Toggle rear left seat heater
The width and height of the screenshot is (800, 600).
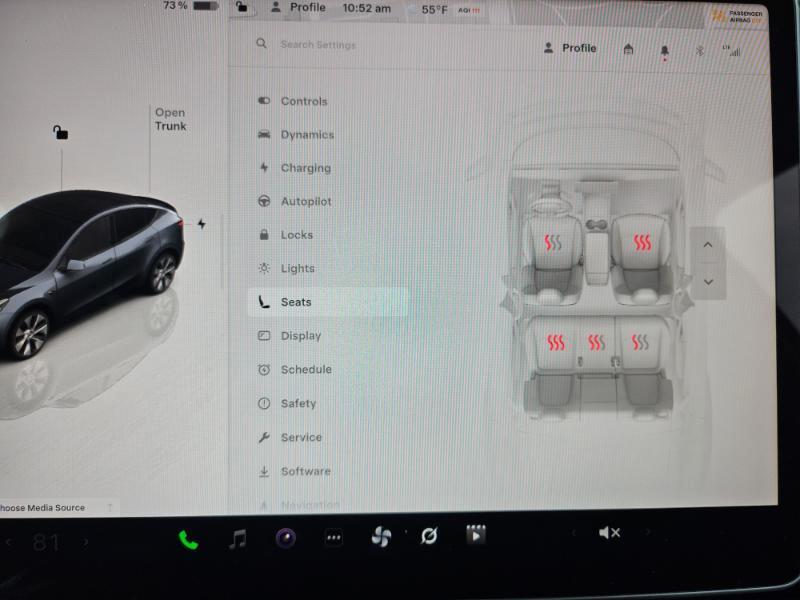(555, 343)
